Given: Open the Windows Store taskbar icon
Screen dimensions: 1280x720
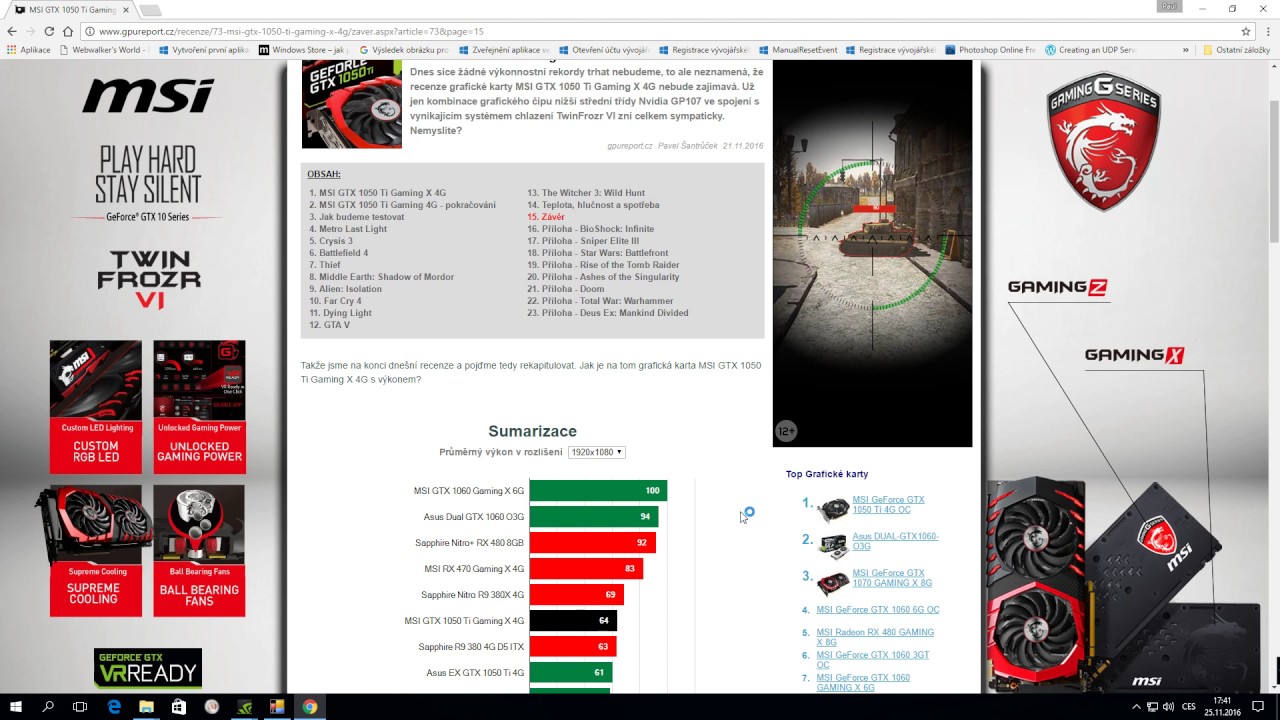Looking at the screenshot, I should [179, 707].
